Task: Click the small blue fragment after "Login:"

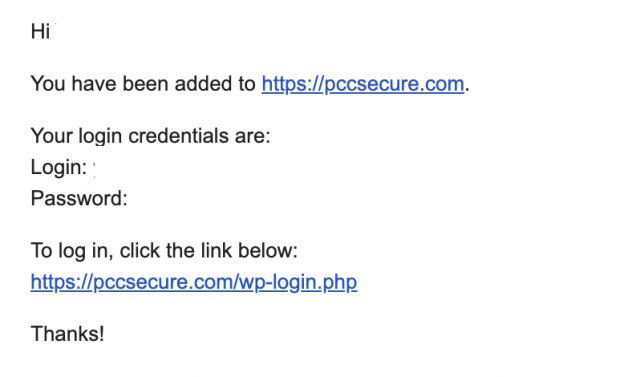Action: point(94,169)
